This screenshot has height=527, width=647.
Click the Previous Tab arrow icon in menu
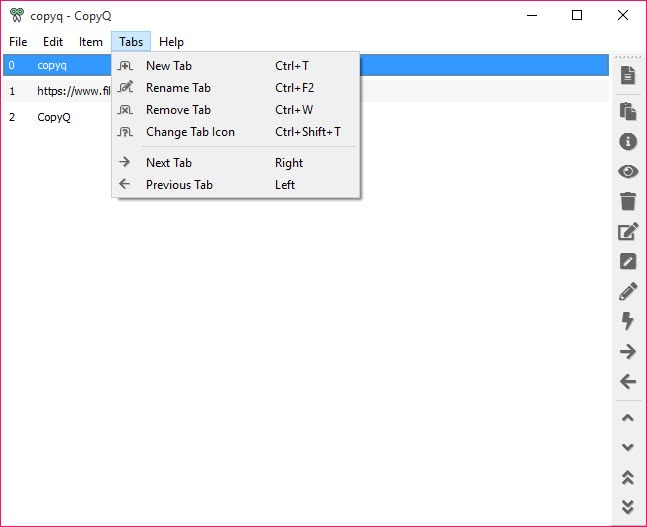point(124,184)
